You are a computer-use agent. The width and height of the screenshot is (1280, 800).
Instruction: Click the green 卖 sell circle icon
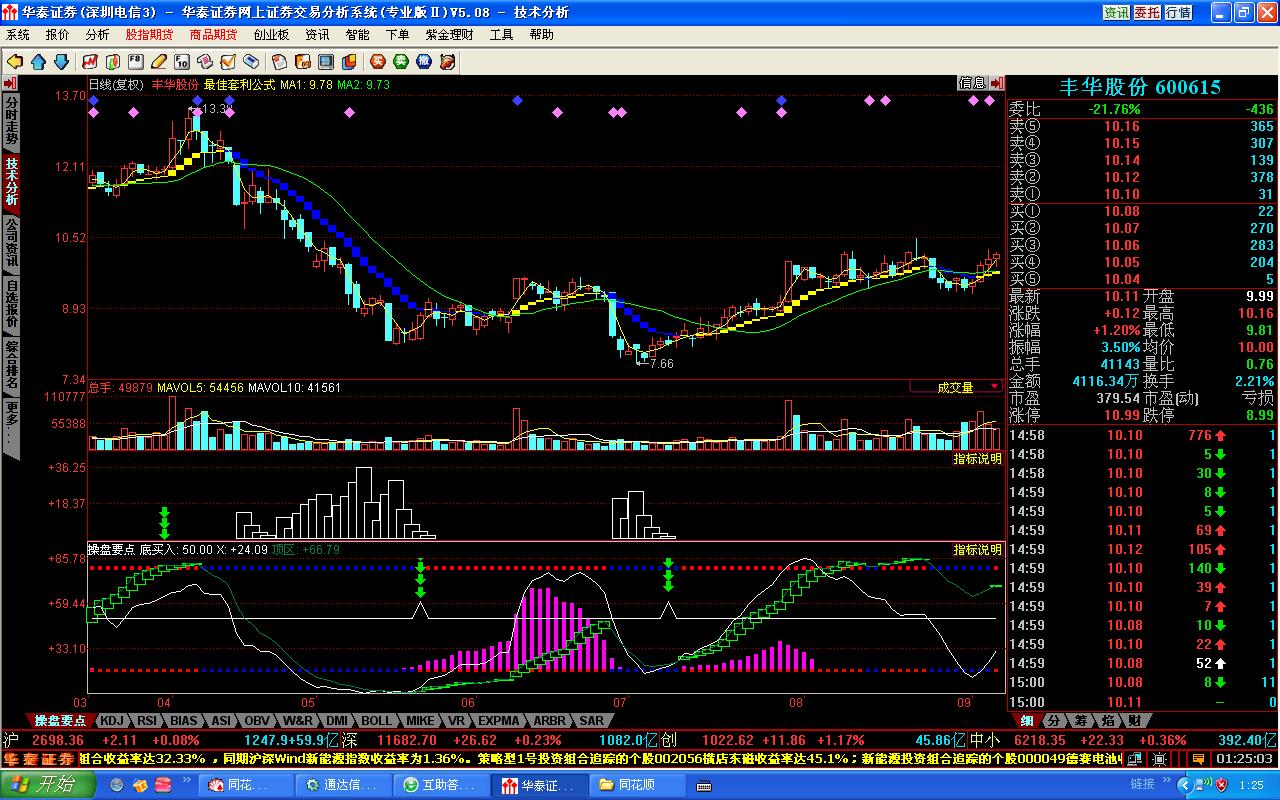400,62
